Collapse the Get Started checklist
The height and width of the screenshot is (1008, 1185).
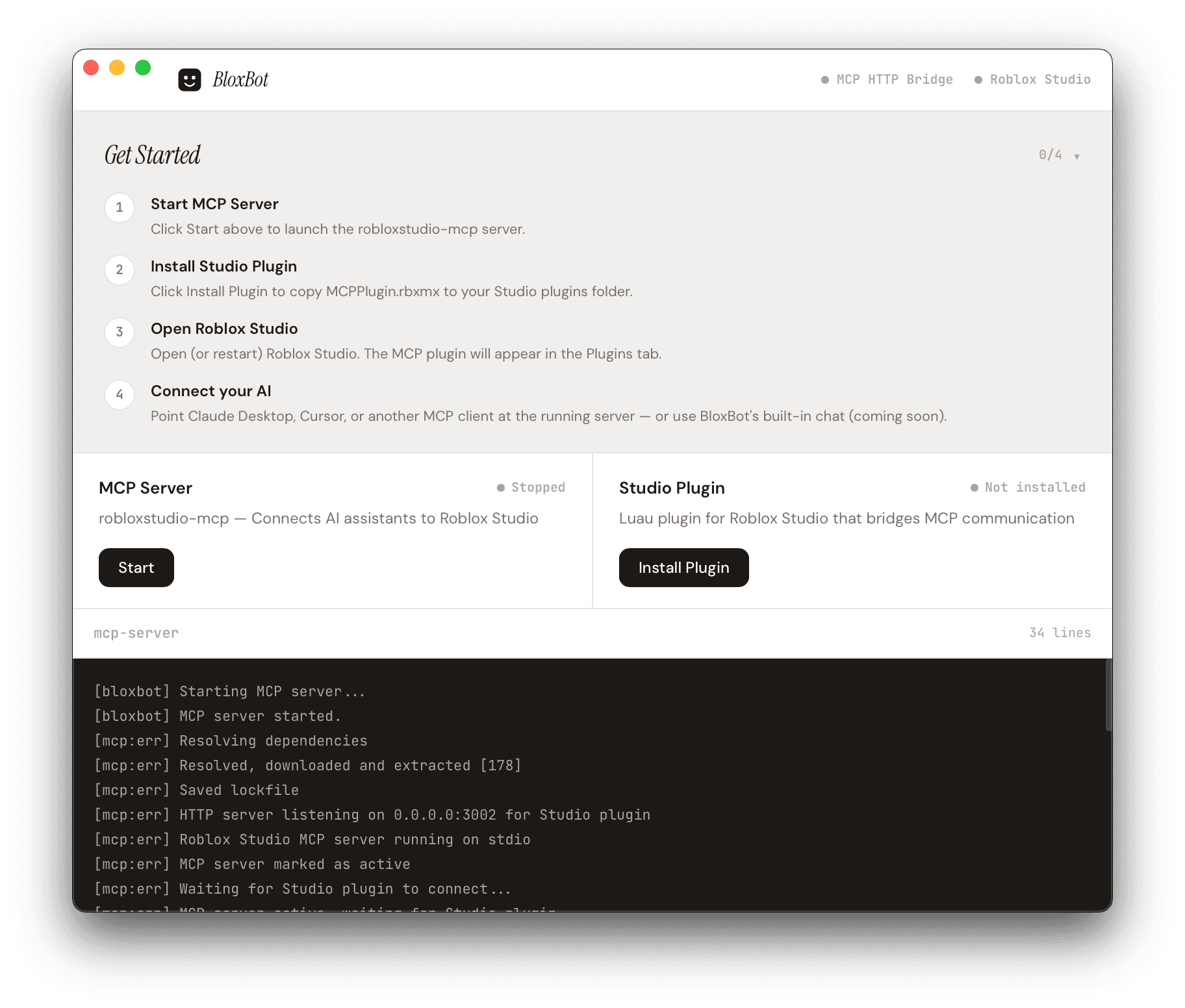tap(1078, 155)
